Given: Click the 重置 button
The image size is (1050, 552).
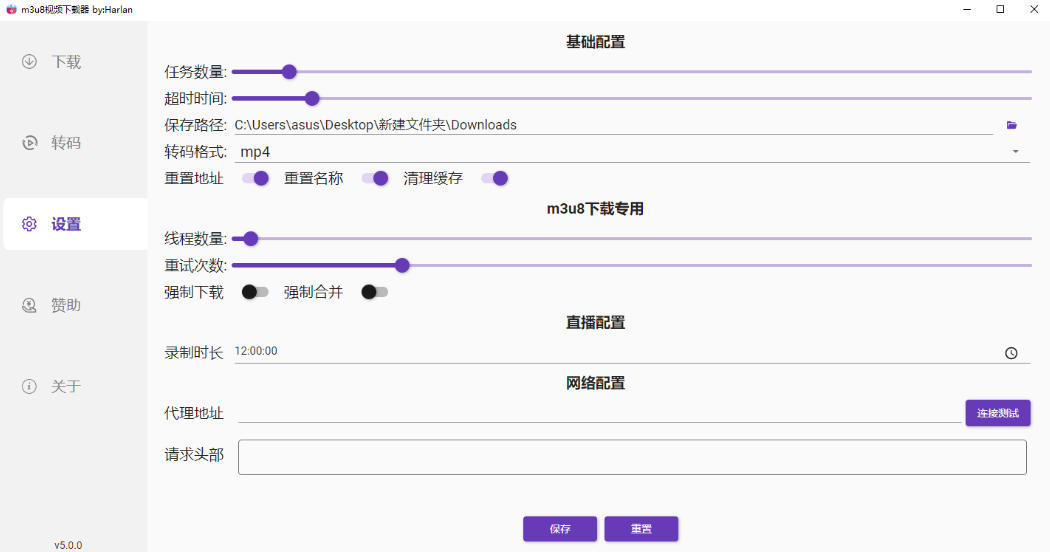Looking at the screenshot, I should [642, 529].
